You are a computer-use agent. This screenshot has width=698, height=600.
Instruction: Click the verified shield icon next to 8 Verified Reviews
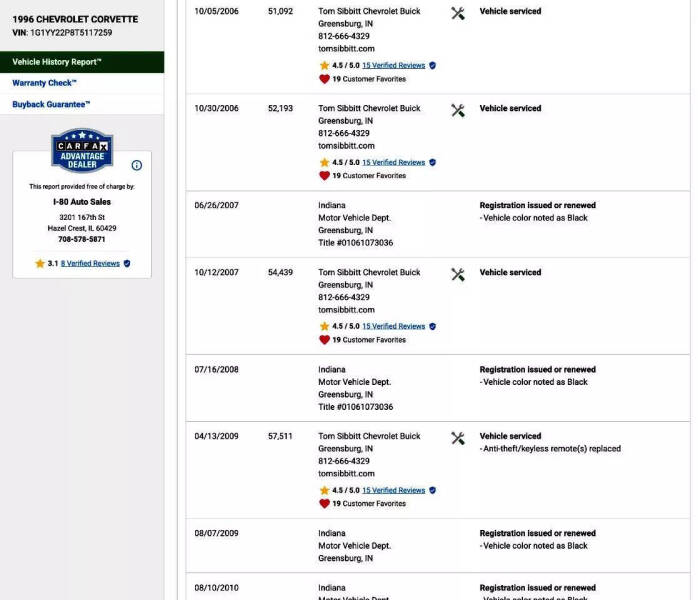click(127, 264)
